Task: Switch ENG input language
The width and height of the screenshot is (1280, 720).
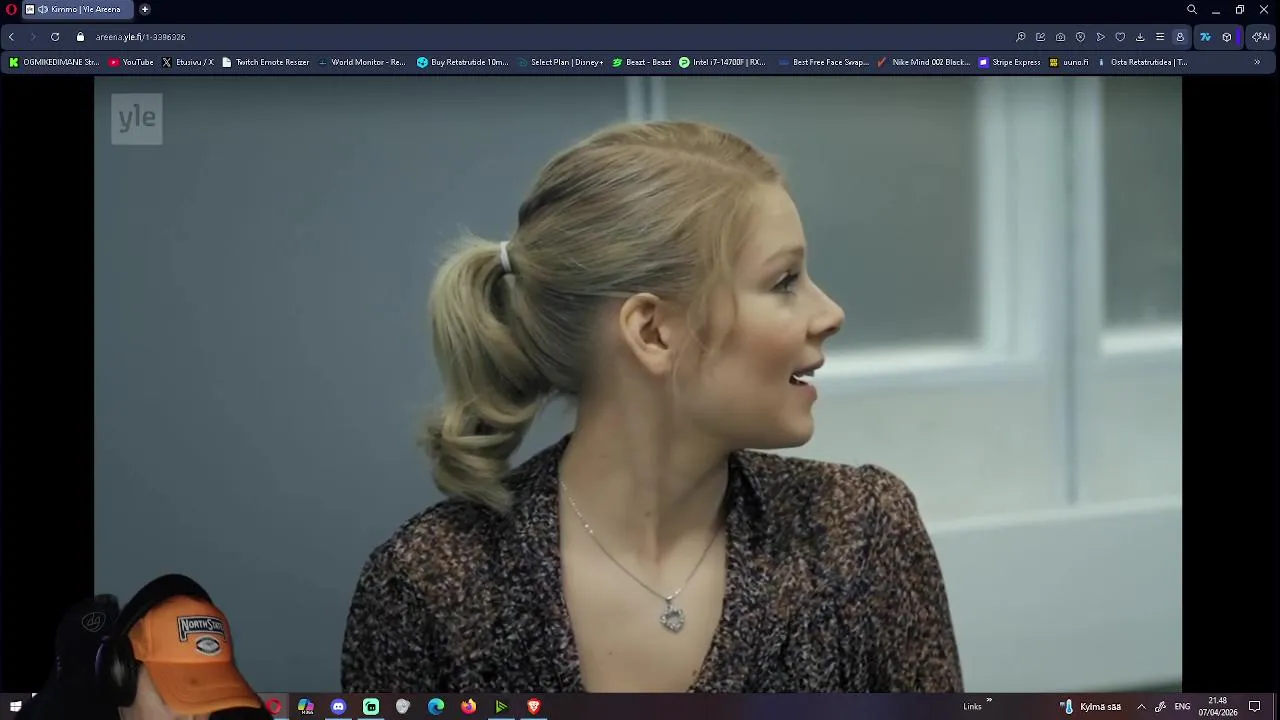Action: (1182, 707)
